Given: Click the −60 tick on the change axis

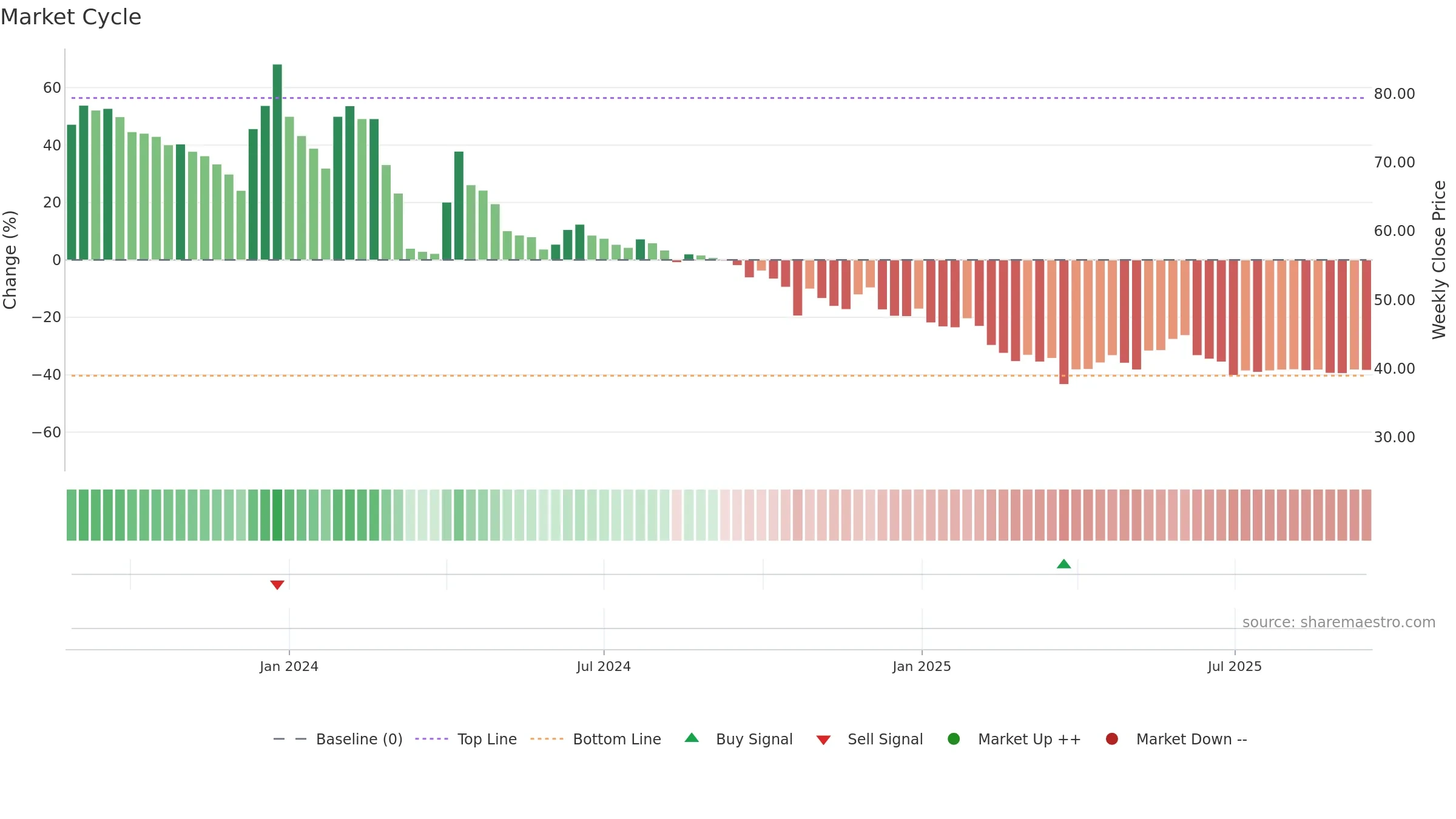Looking at the screenshot, I should 47,433.
